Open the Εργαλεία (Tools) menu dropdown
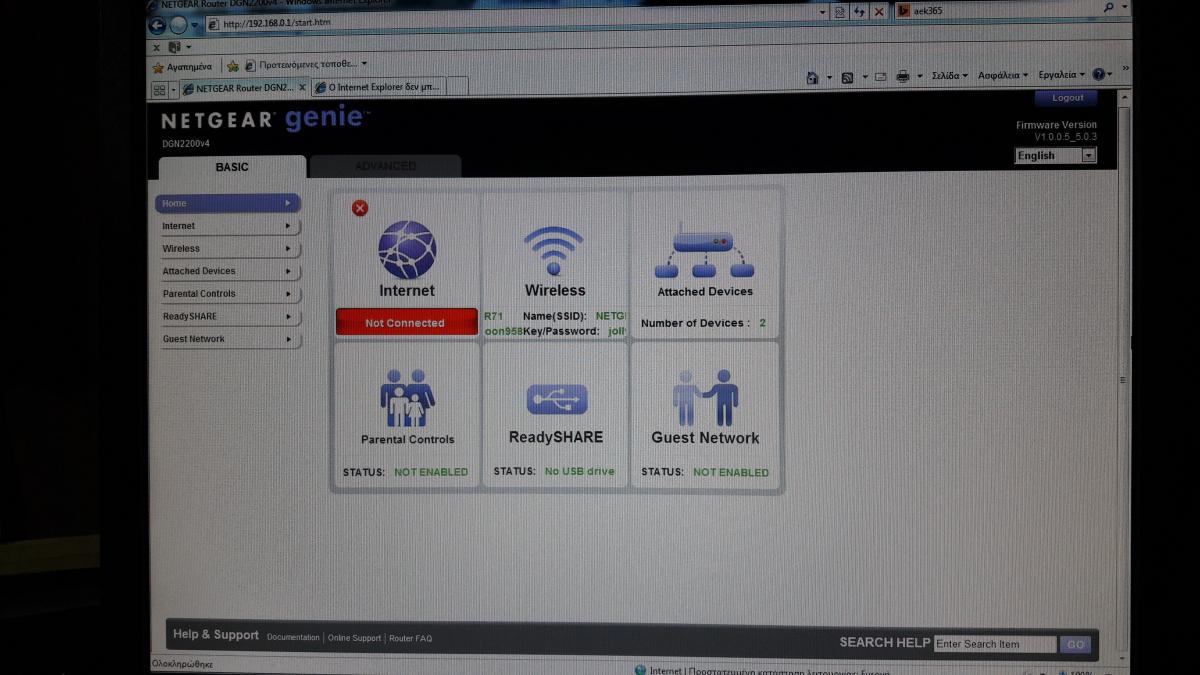The width and height of the screenshot is (1200, 675). pos(1061,75)
